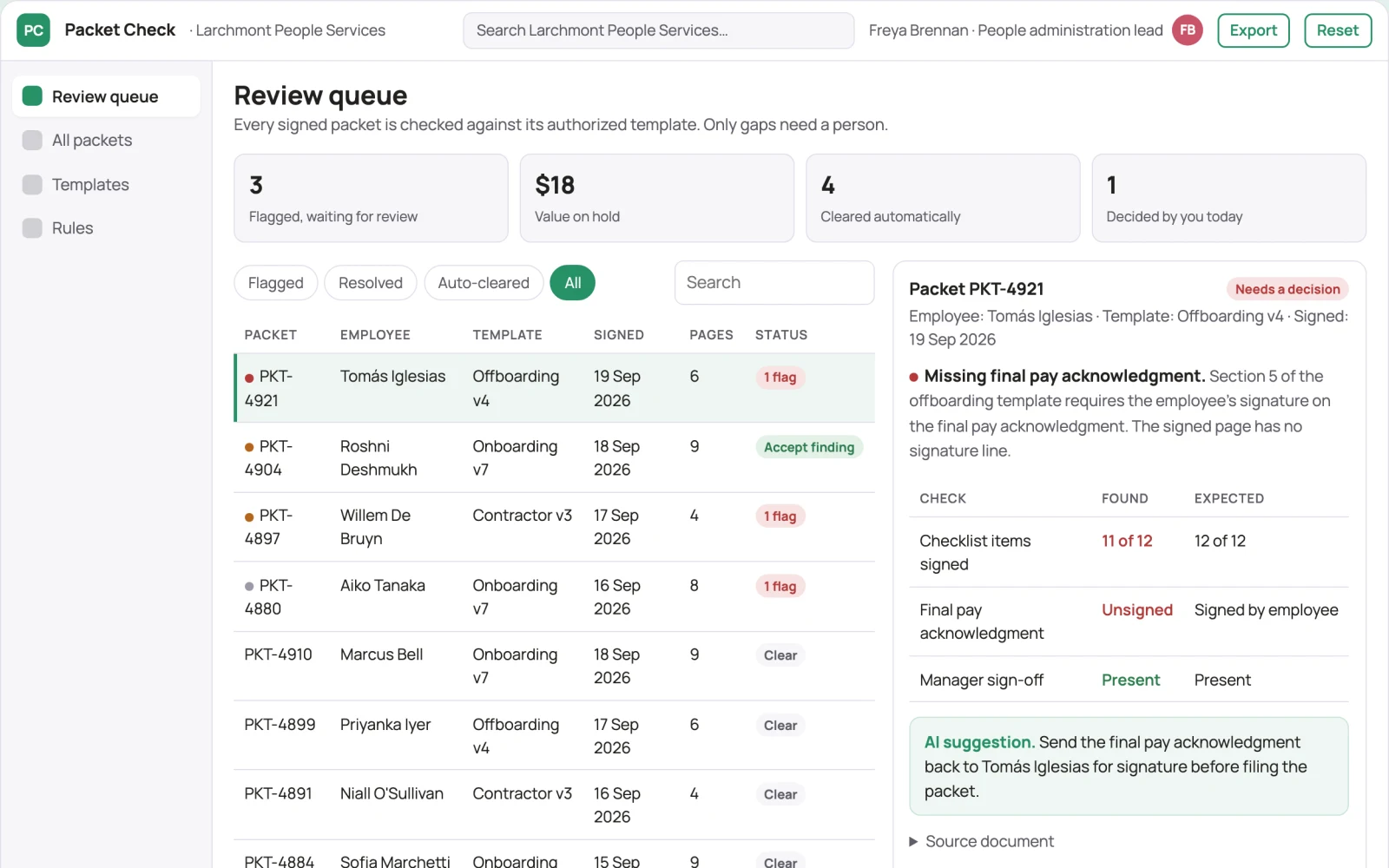Click the 1 flag badge for Tomás Iglesias

coord(780,378)
